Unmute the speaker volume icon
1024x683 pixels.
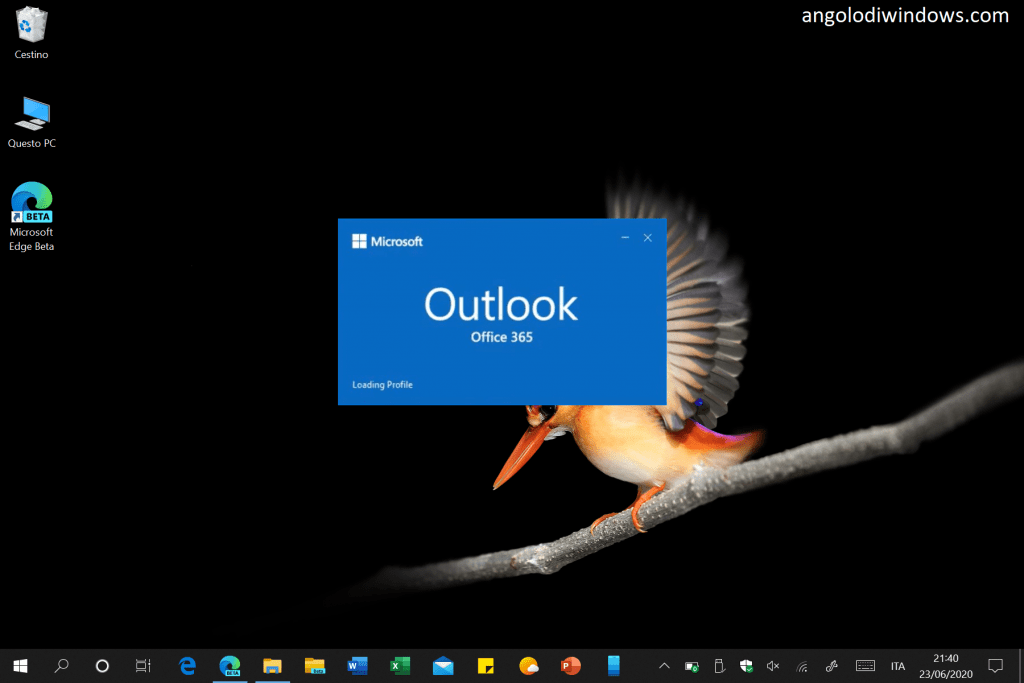[773, 665]
